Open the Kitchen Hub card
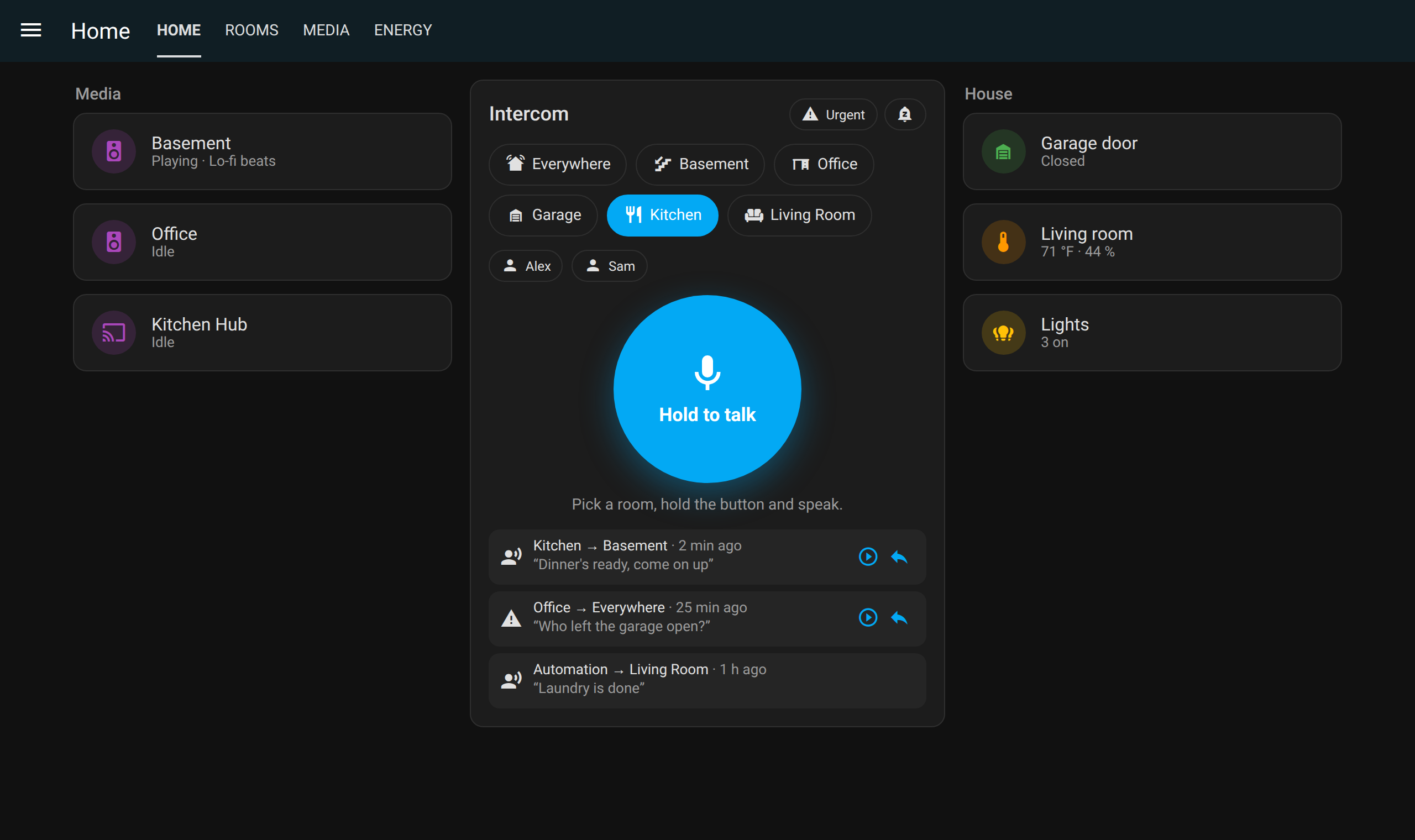Viewport: 1415px width, 840px height. coord(263,332)
